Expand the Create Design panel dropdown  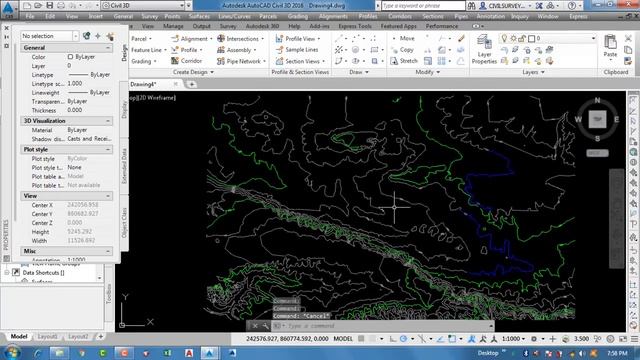193,72
